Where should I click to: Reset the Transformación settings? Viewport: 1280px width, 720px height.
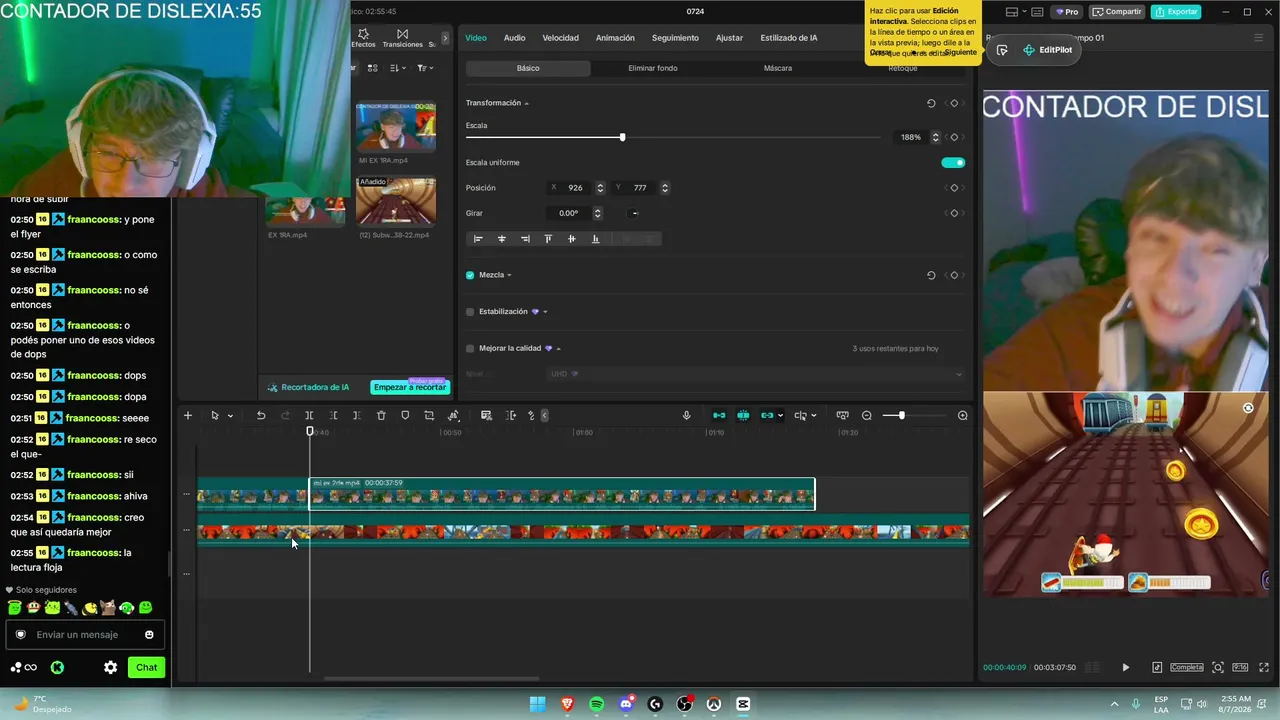tap(931, 103)
